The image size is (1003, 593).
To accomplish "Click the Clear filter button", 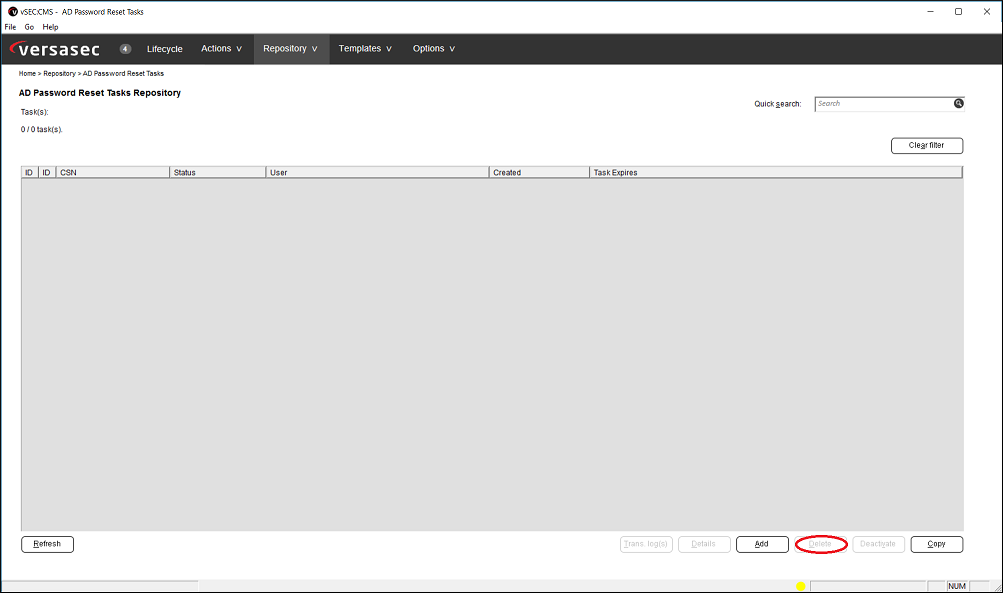I will (927, 146).
